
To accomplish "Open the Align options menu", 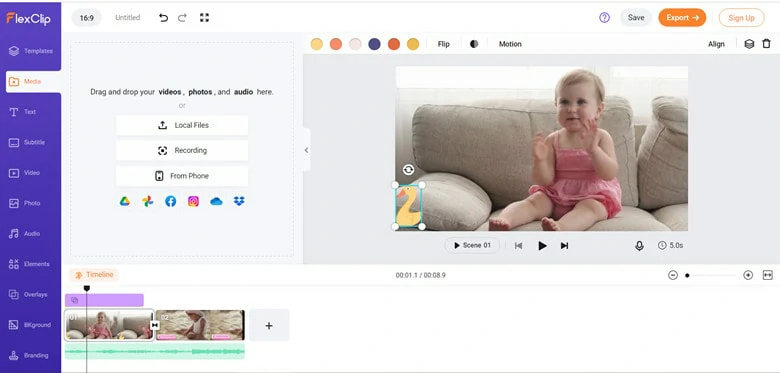I will coord(716,44).
